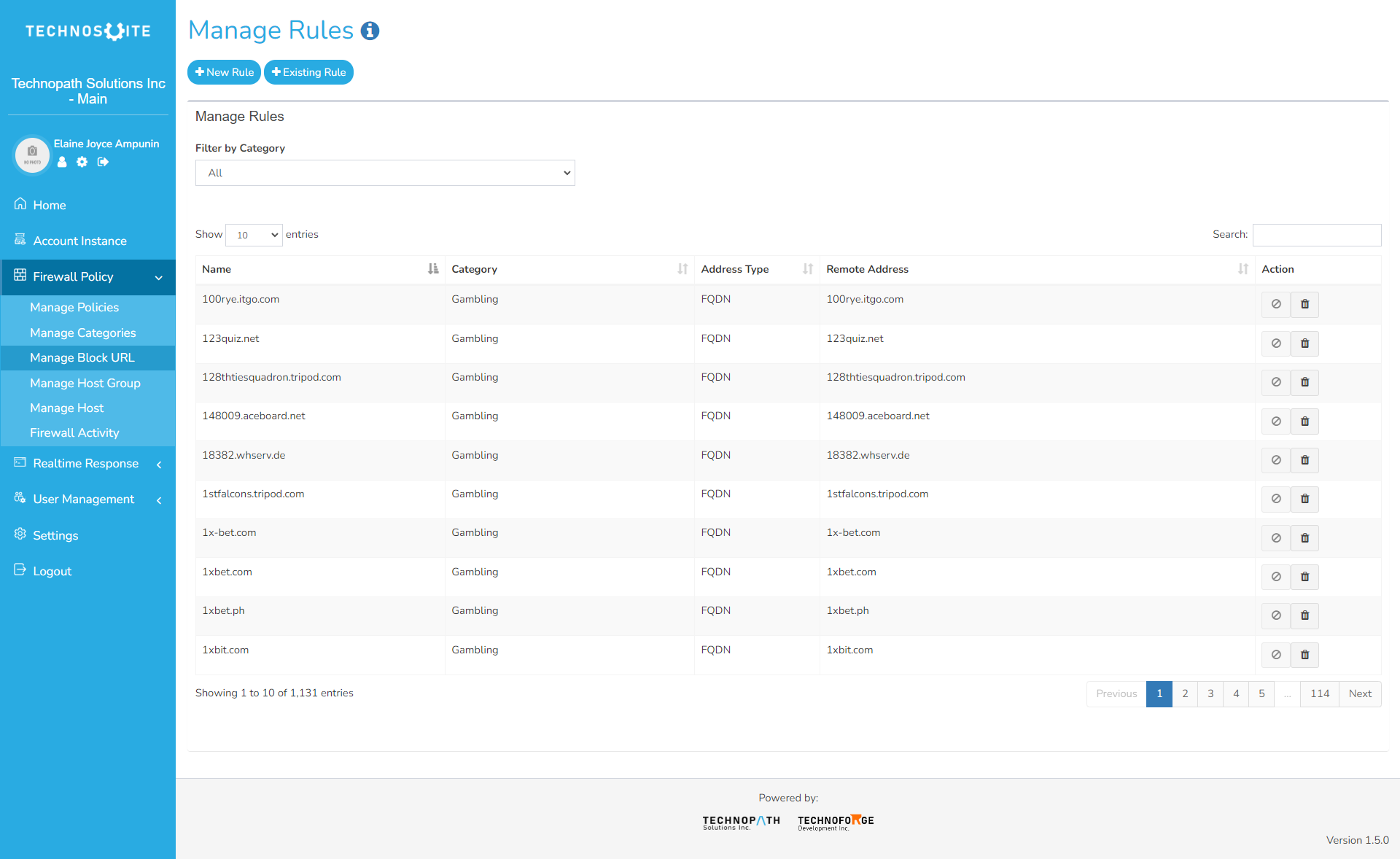Viewport: 1400px width, 859px height.
Task: Disable the 123quiz.net rule with the block icon
Action: click(1276, 343)
